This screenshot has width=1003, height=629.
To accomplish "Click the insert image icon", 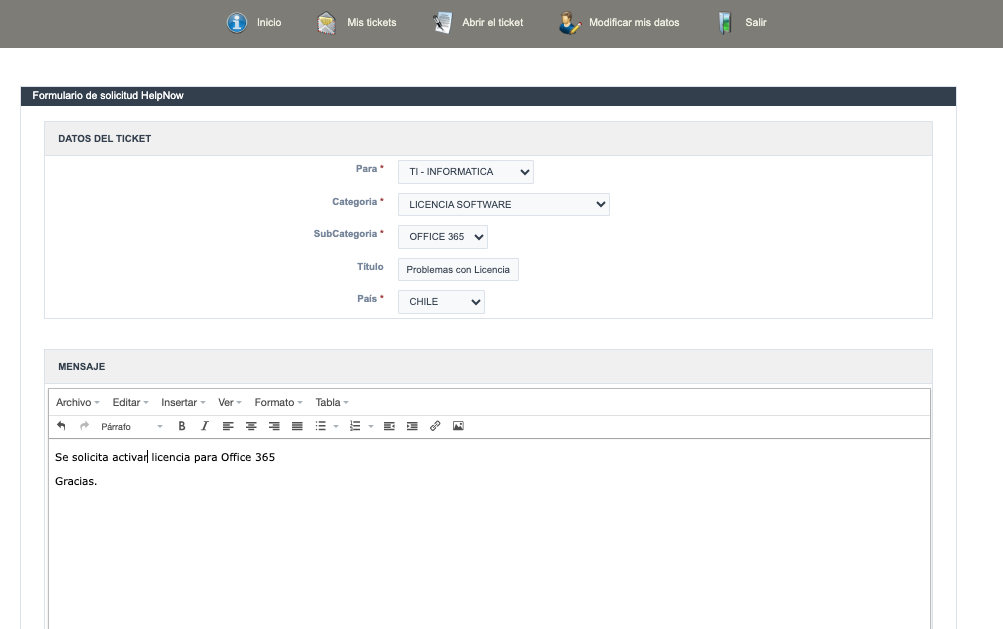I will pyautogui.click(x=458, y=426).
